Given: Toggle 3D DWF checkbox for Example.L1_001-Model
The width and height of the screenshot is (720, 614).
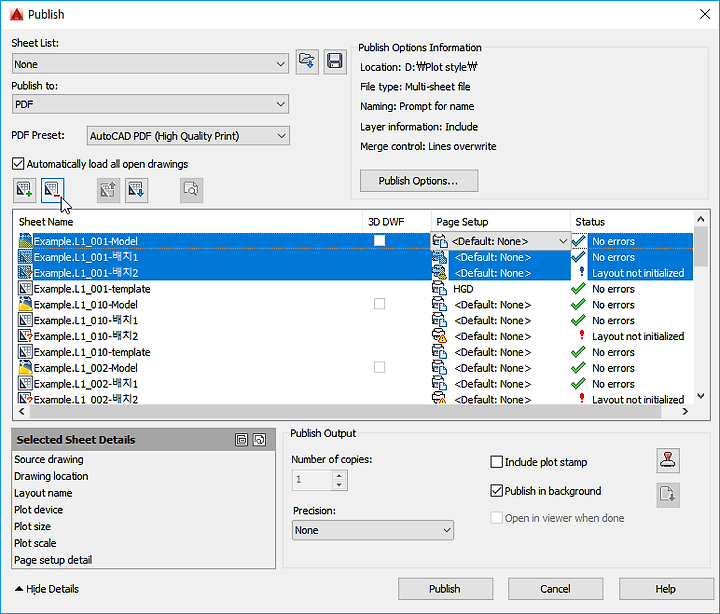Looking at the screenshot, I should tap(379, 240).
